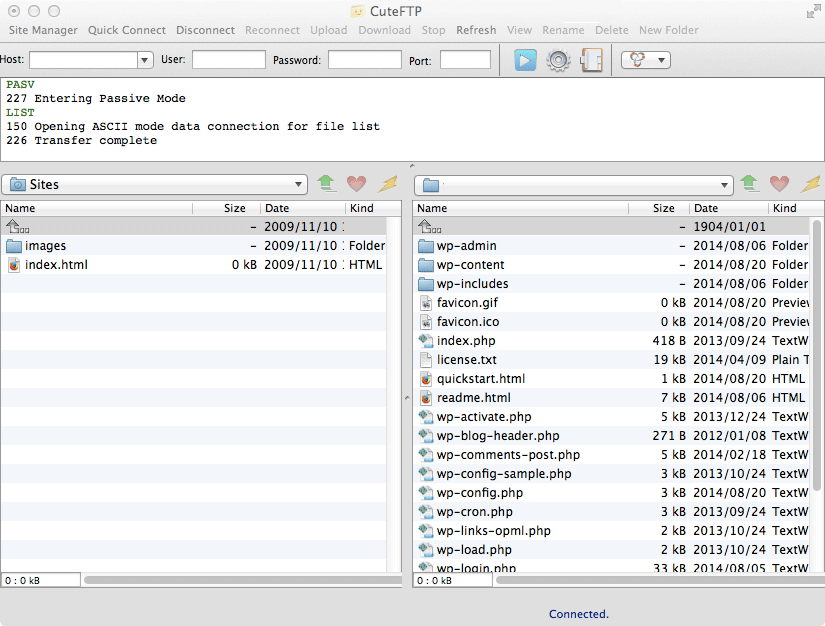Click the quickstart.html file icon

[426, 379]
